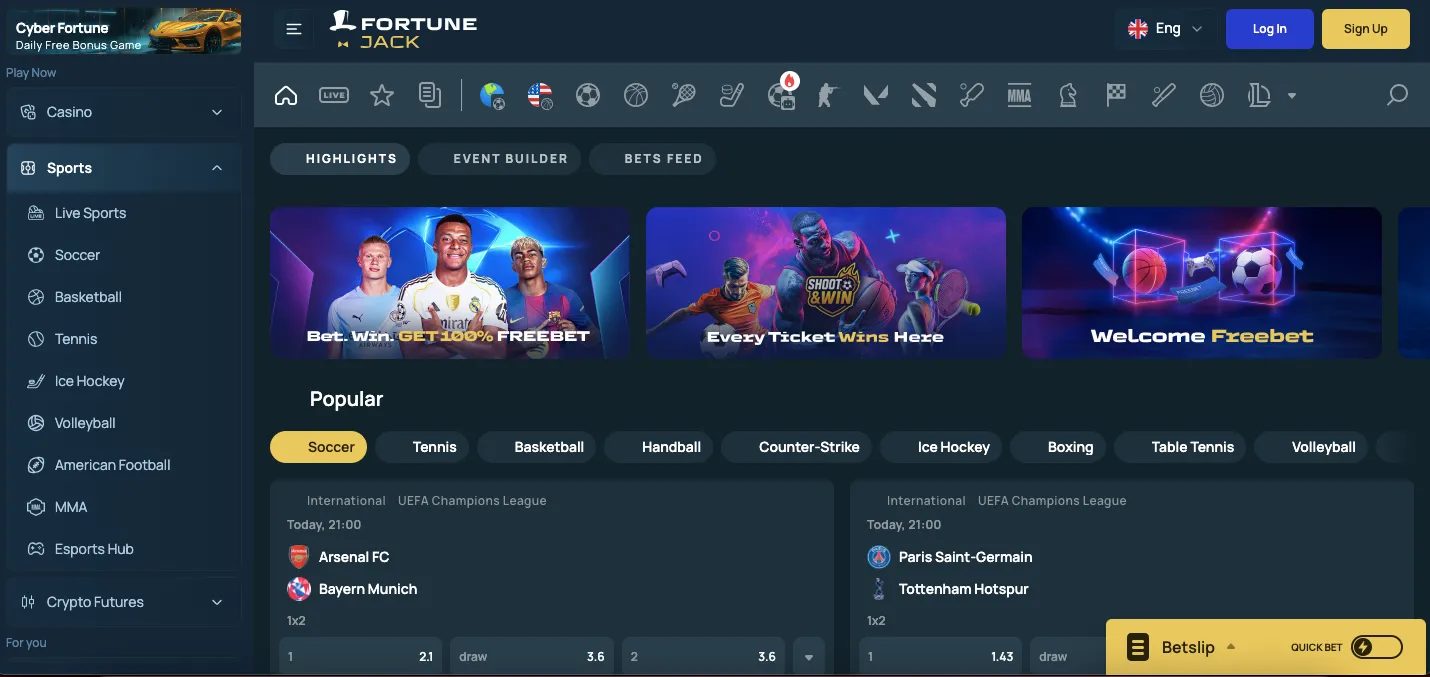This screenshot has height=677, width=1430.
Task: Open the bet history documents icon
Action: pyautogui.click(x=430, y=95)
